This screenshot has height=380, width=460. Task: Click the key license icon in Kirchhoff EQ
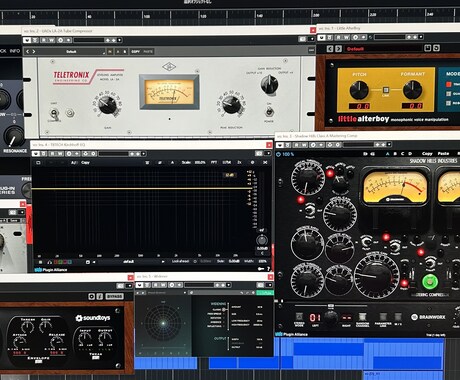[261, 269]
